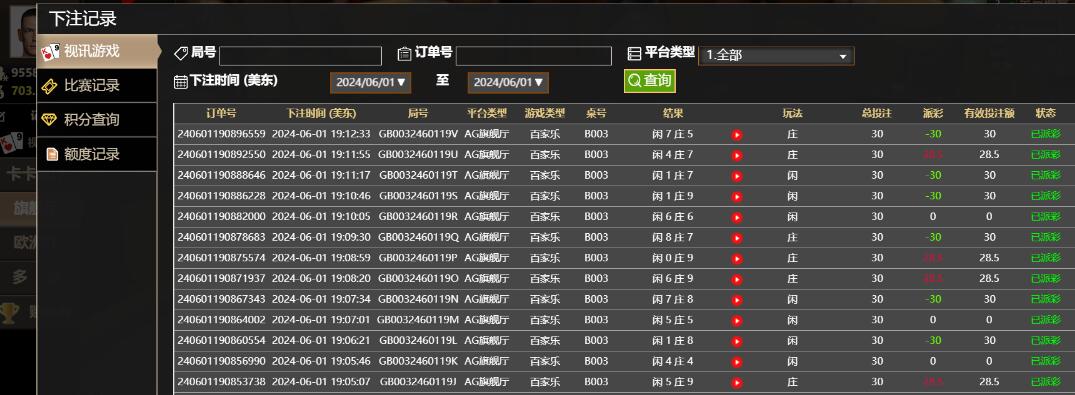This screenshot has width=1075, height=395.
Task: Select order number 240601190886228
Action: [x=221, y=195]
